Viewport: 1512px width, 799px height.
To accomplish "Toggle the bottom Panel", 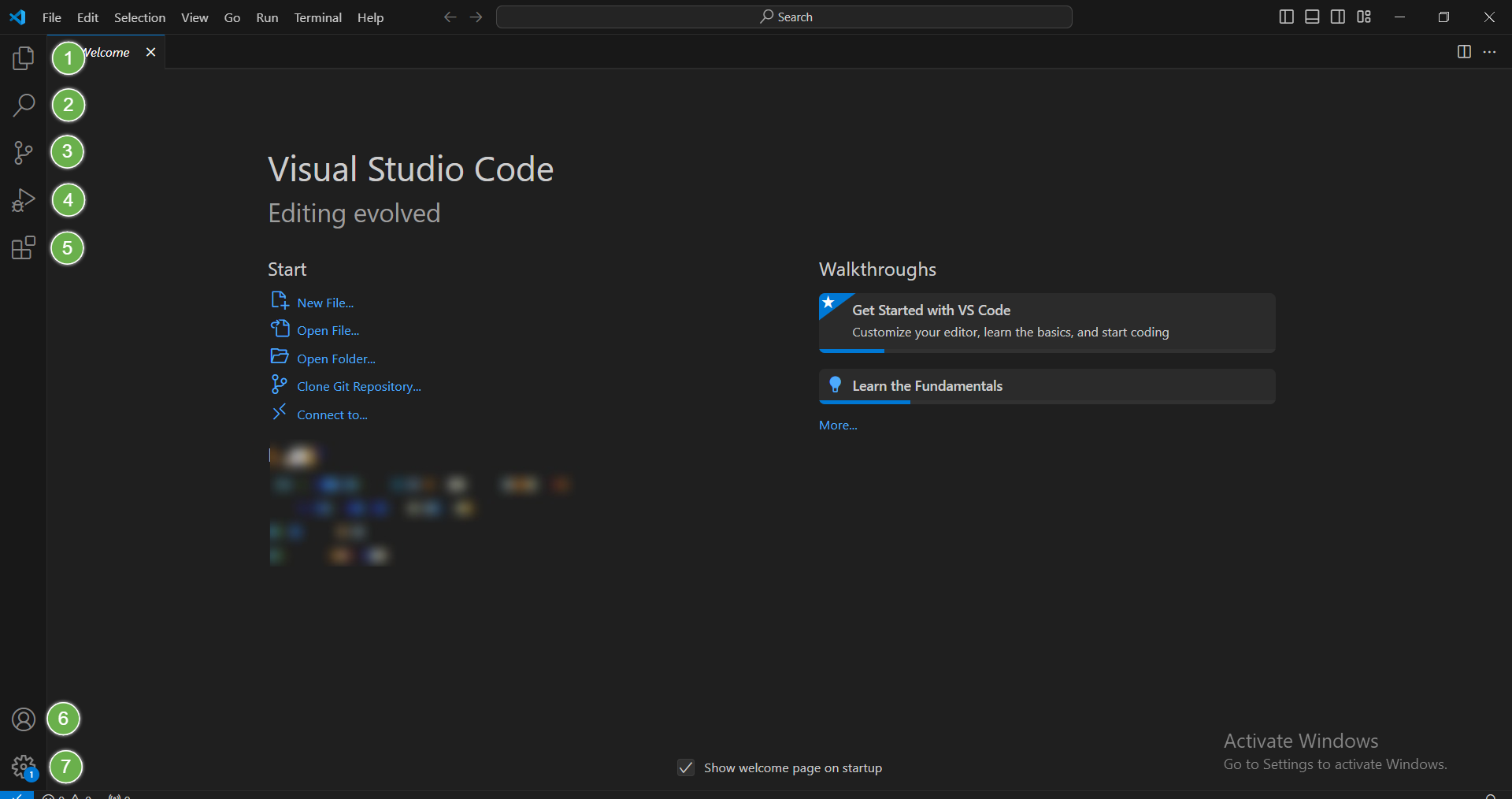I will (1312, 17).
